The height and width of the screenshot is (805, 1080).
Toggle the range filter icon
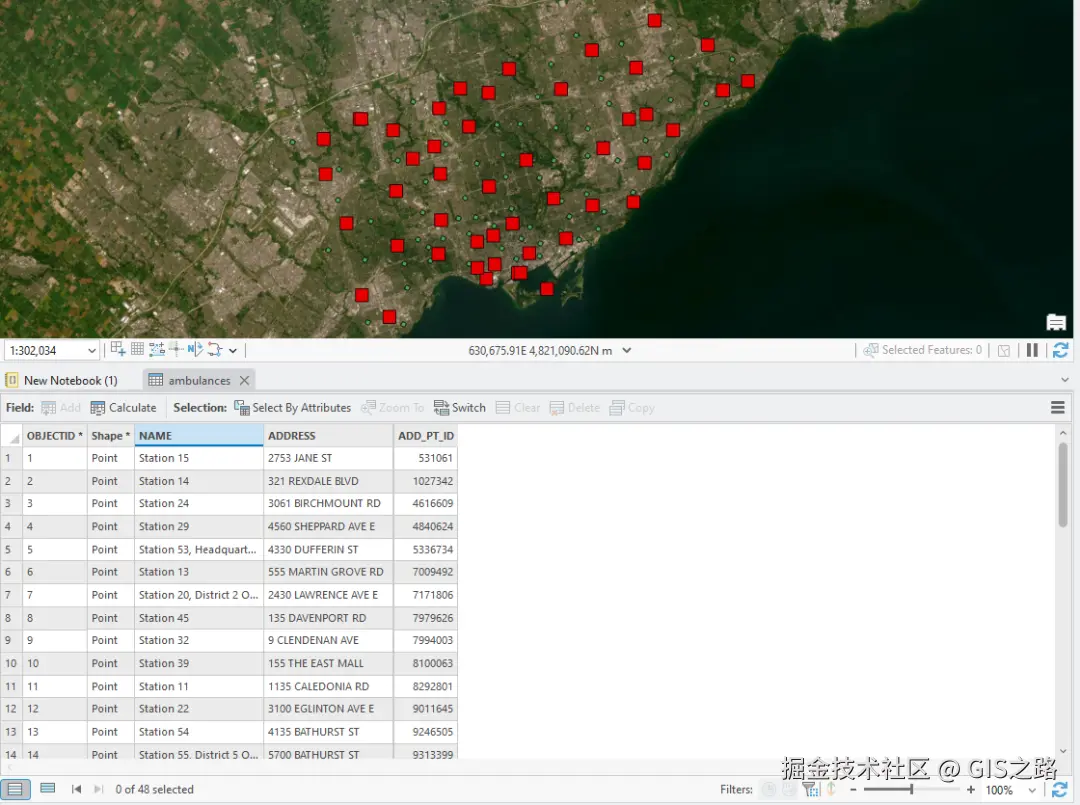[x=789, y=790]
